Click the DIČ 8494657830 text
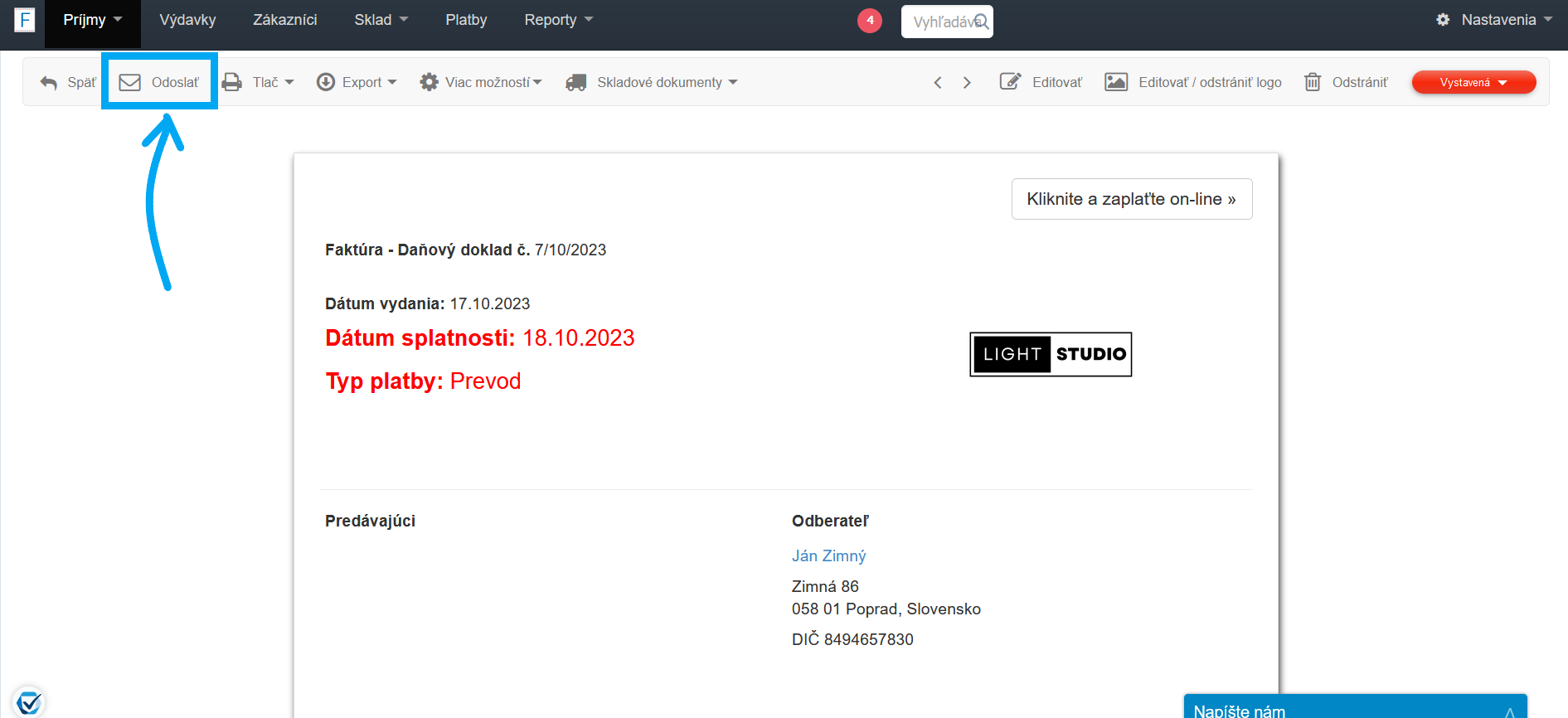The width and height of the screenshot is (1568, 718). [x=852, y=639]
